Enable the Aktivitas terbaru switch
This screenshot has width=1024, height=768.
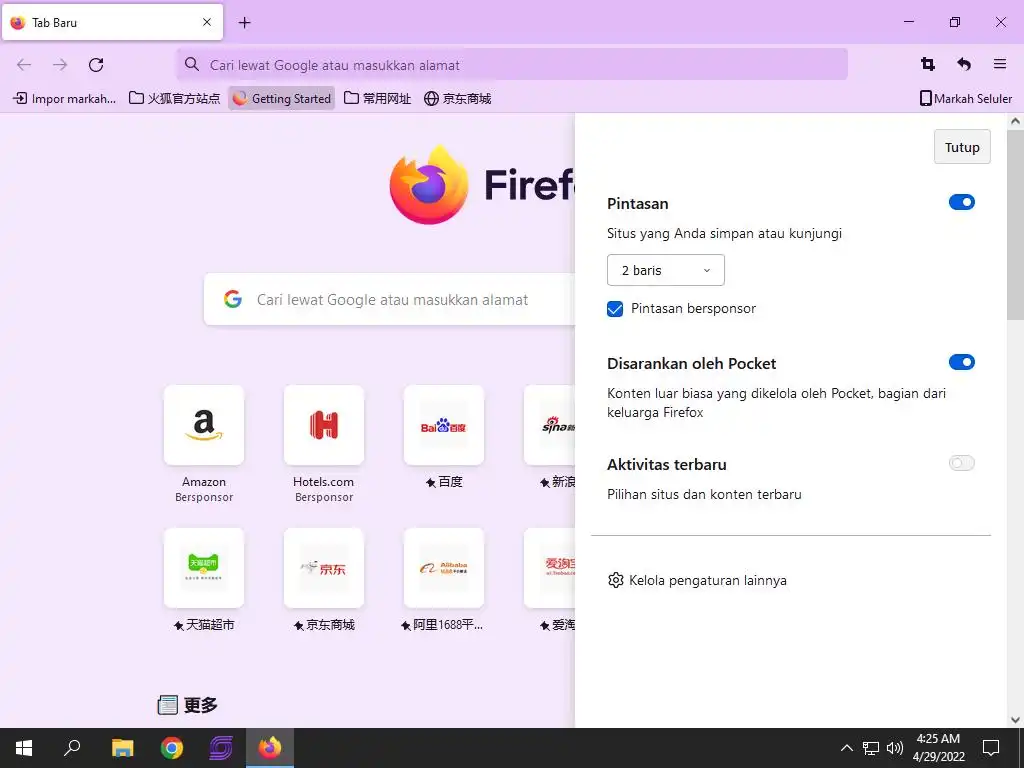coord(961,464)
